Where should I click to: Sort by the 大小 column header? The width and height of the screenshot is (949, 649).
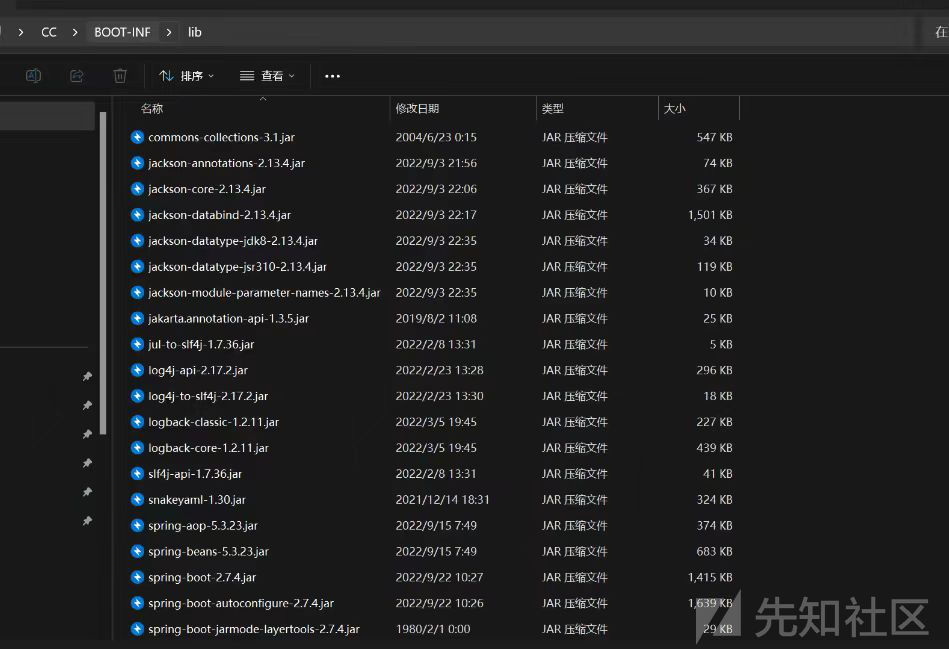click(x=674, y=108)
